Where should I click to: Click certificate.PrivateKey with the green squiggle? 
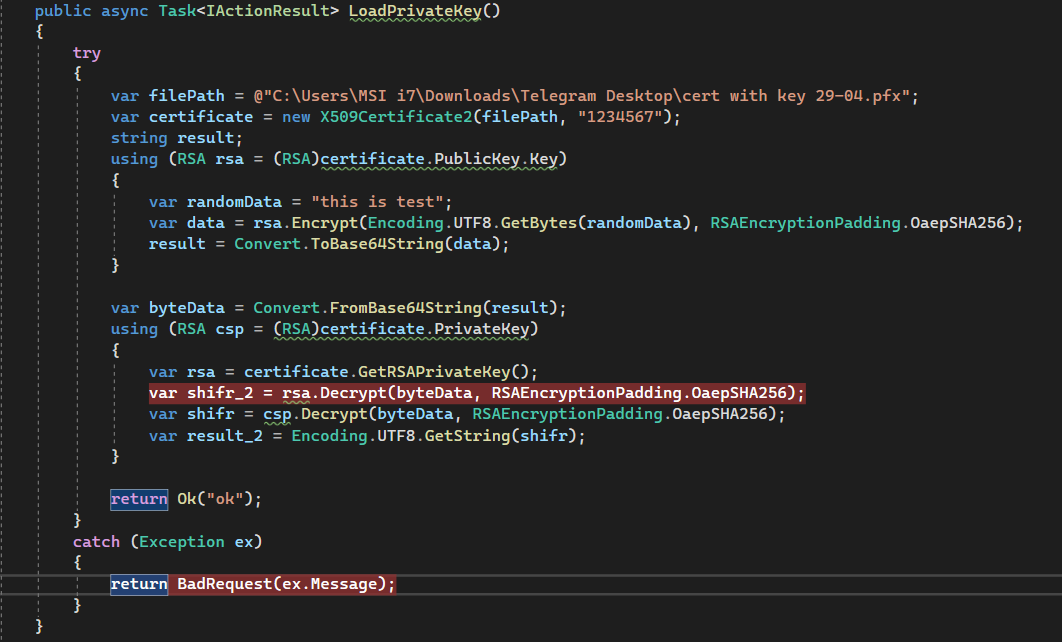click(x=424, y=329)
